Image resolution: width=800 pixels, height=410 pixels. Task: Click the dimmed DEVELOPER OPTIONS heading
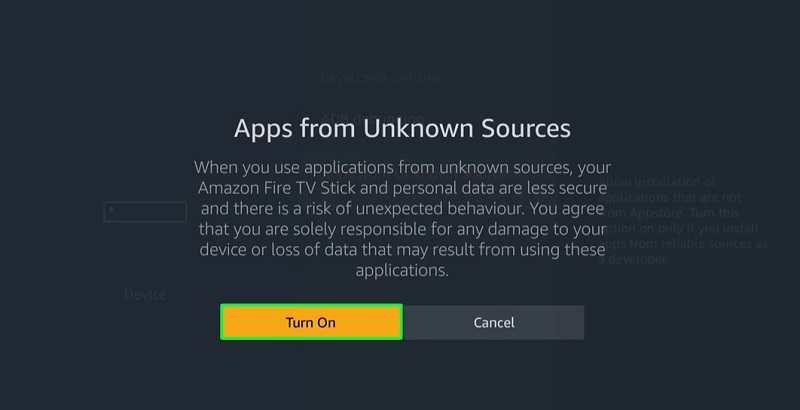(x=381, y=79)
